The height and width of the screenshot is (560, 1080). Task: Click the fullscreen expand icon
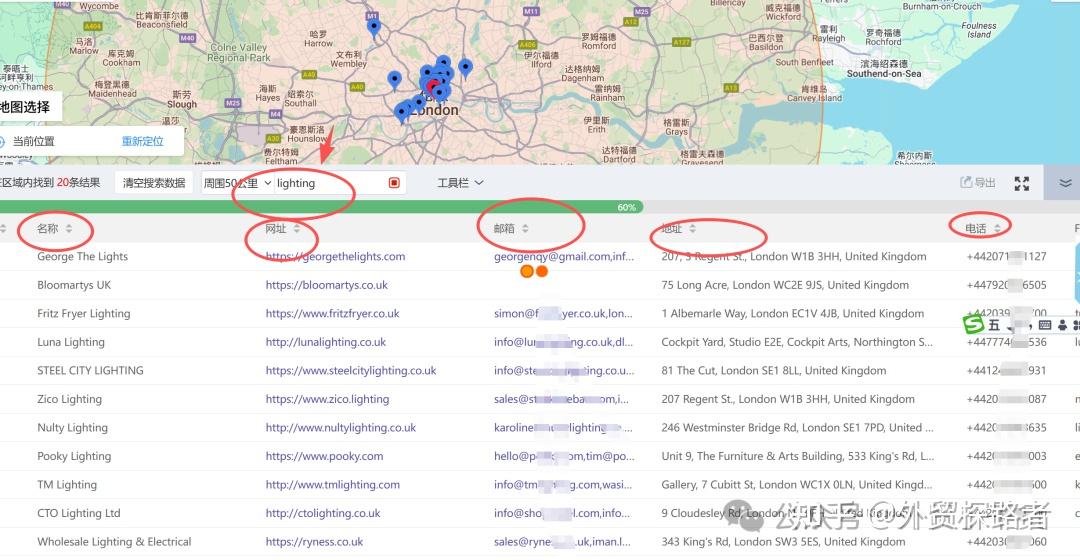(1022, 183)
